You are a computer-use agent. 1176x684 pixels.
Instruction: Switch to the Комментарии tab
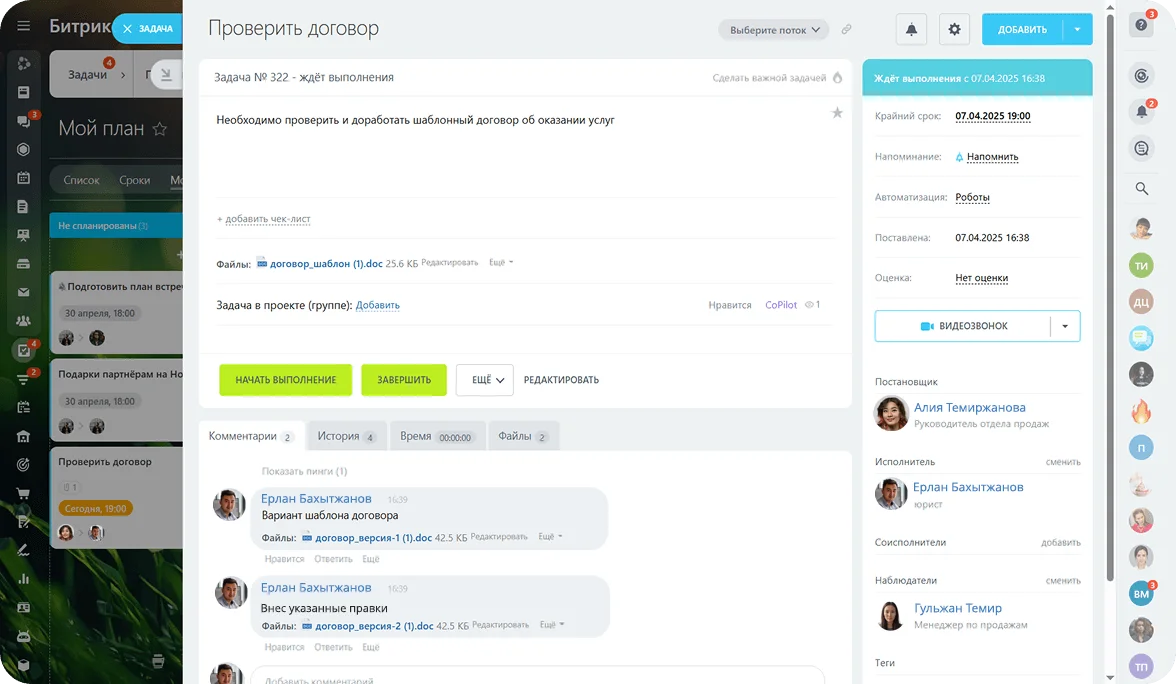[x=251, y=436]
